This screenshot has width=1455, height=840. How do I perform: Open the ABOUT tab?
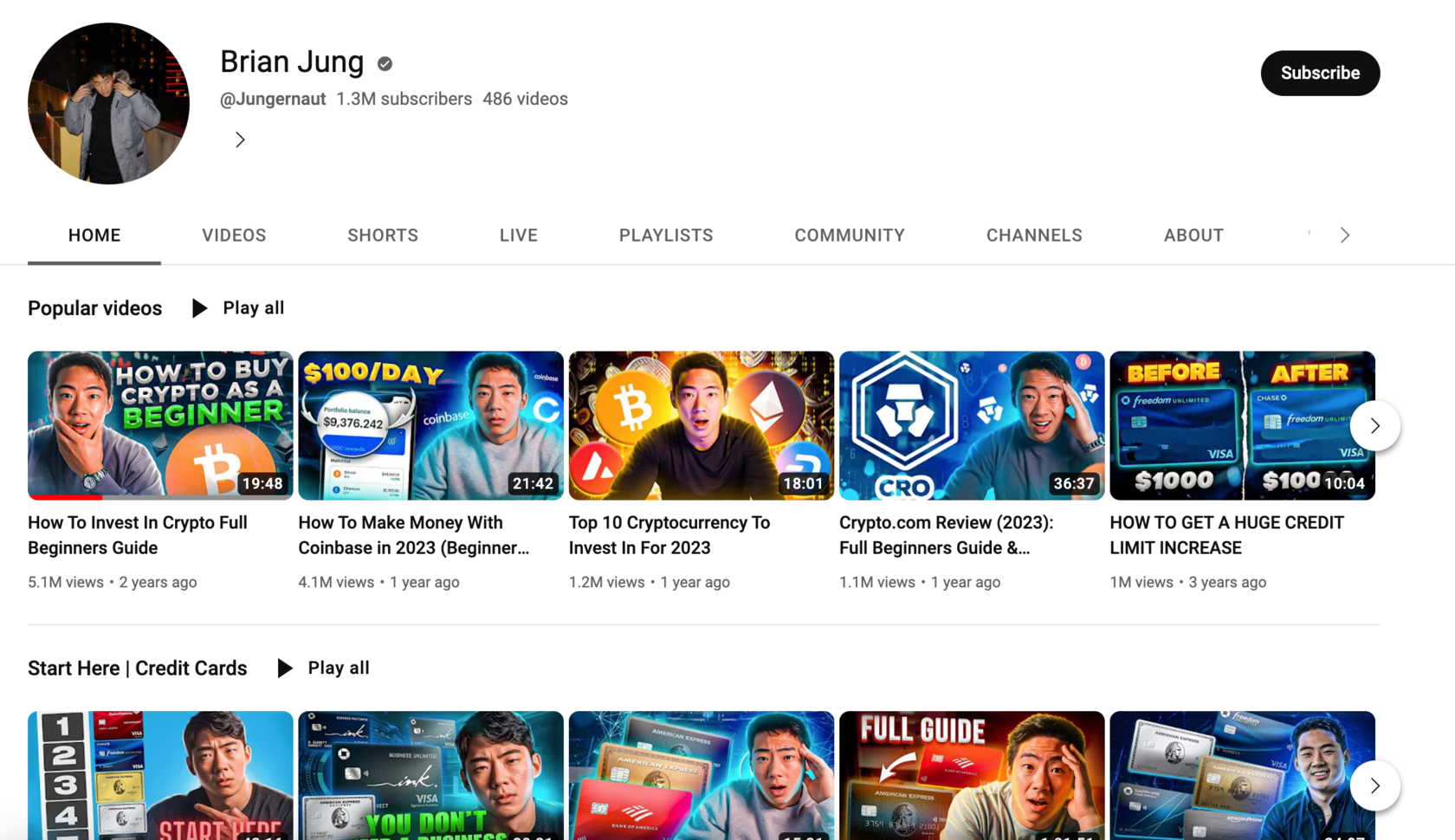click(x=1193, y=236)
